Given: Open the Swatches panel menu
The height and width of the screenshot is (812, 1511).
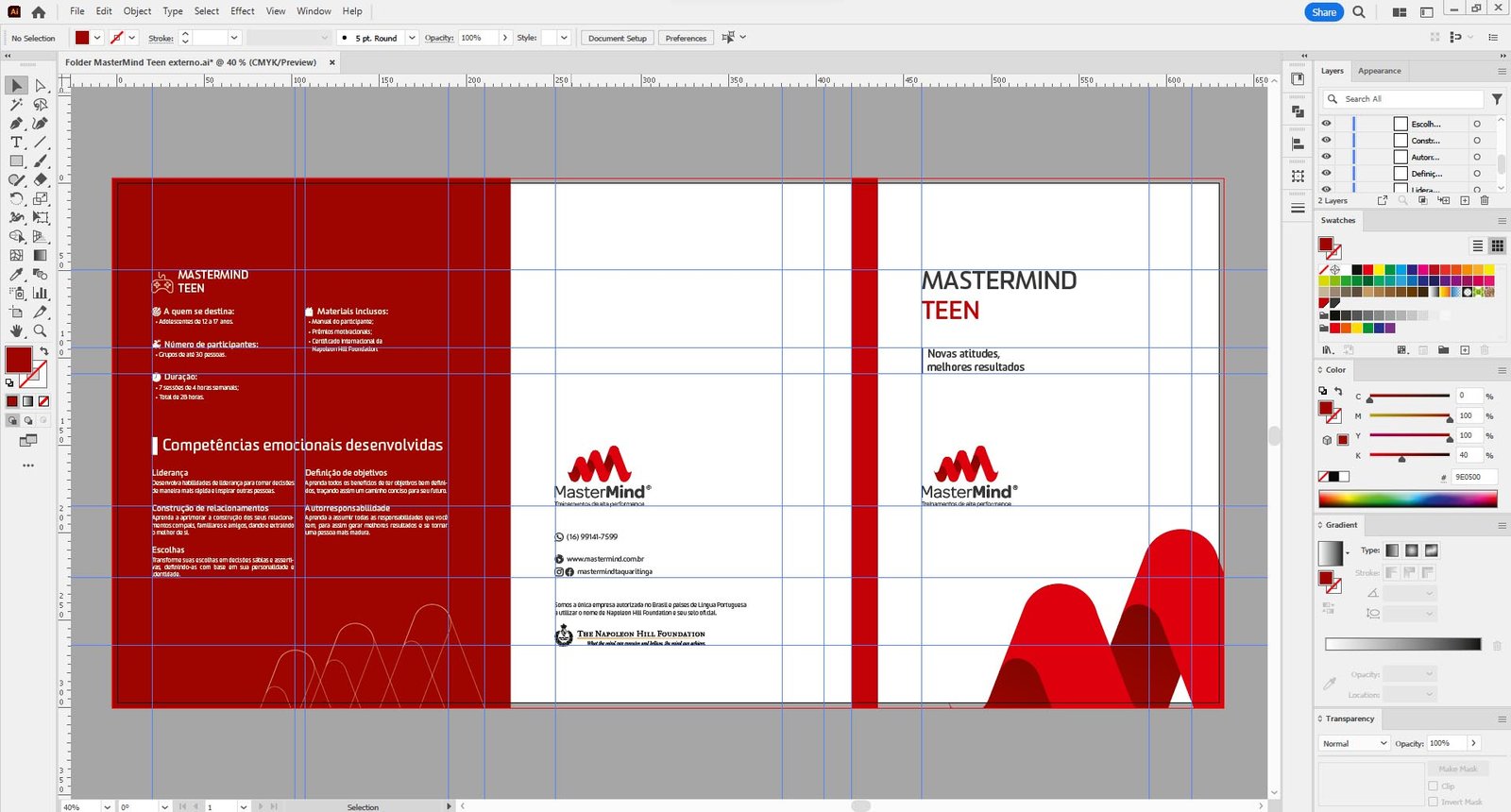Looking at the screenshot, I should pyautogui.click(x=1502, y=220).
